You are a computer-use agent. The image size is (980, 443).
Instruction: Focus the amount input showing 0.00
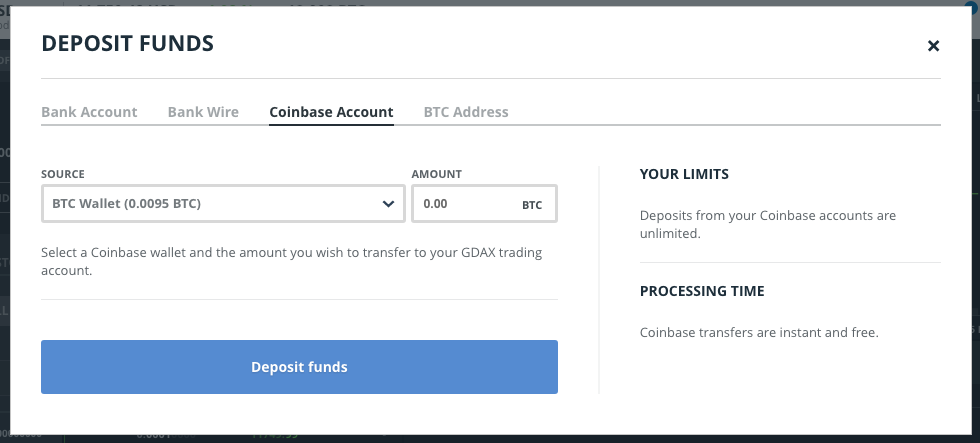click(x=462, y=204)
